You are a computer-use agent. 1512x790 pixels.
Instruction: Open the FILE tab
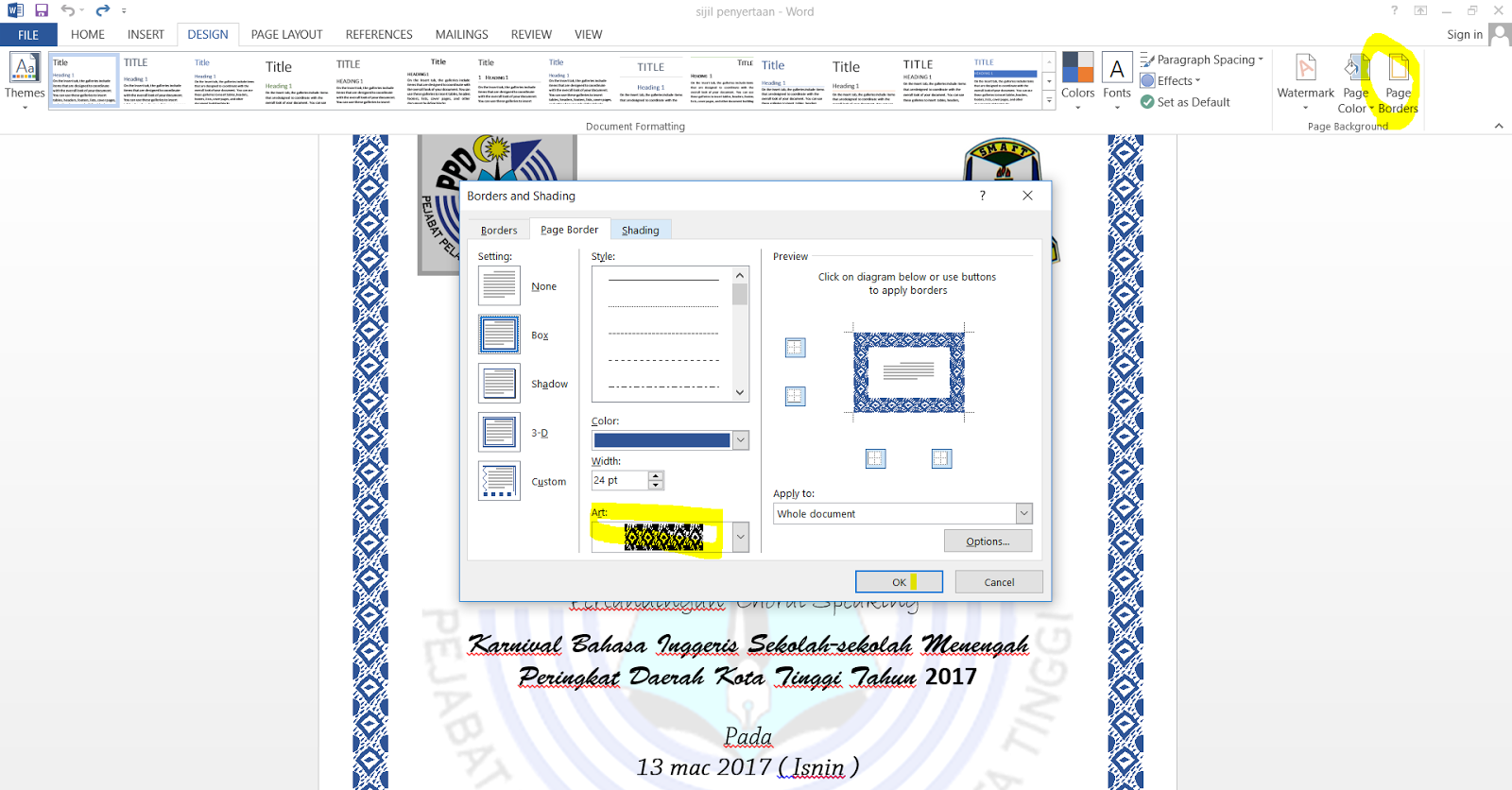tap(28, 35)
